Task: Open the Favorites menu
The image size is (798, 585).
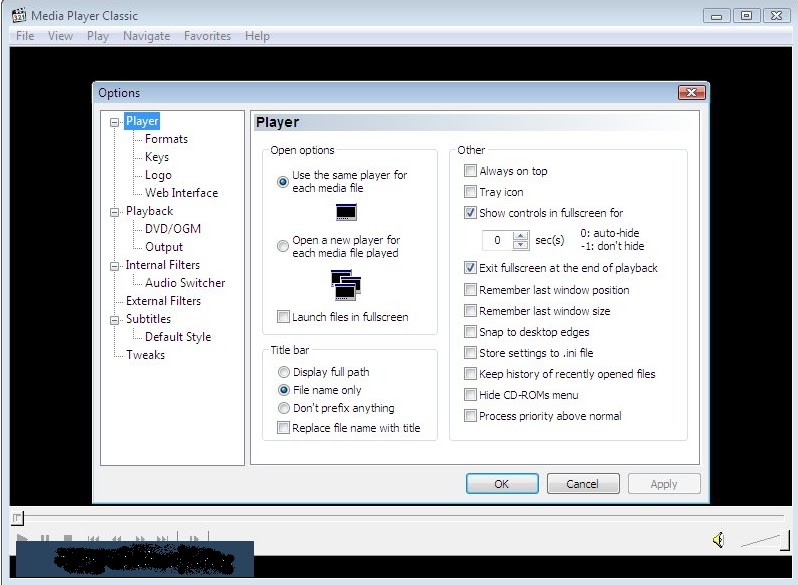Action: pos(207,36)
